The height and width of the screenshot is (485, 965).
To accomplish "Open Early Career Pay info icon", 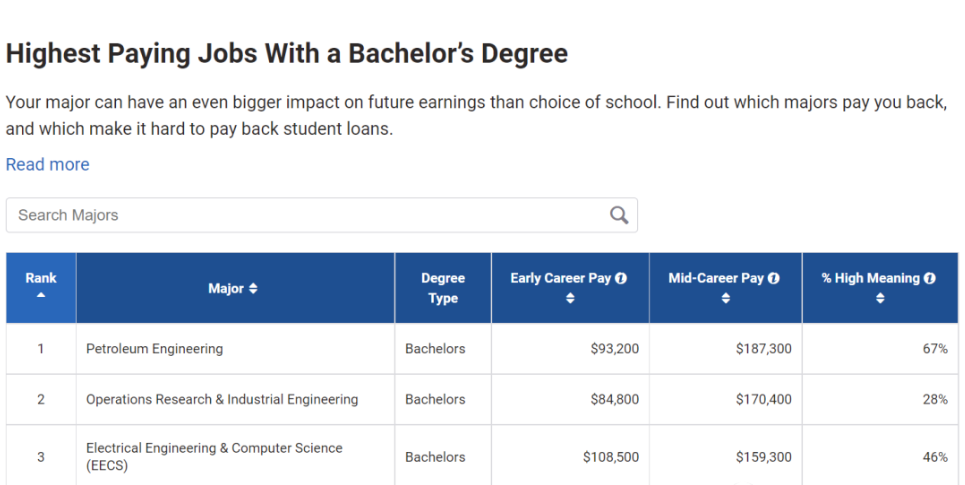I will [620, 278].
